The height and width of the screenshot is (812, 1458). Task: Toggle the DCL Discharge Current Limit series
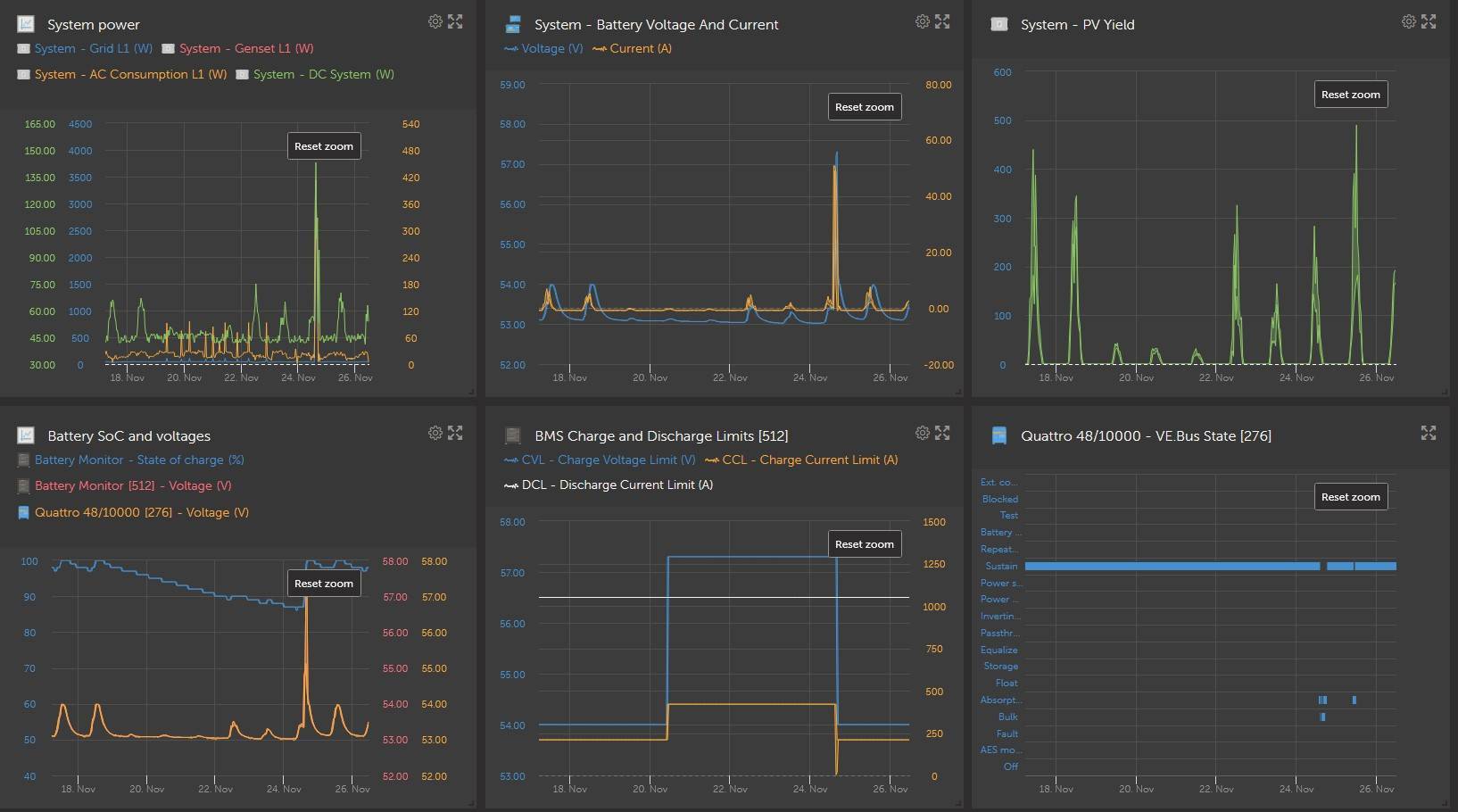tap(617, 485)
